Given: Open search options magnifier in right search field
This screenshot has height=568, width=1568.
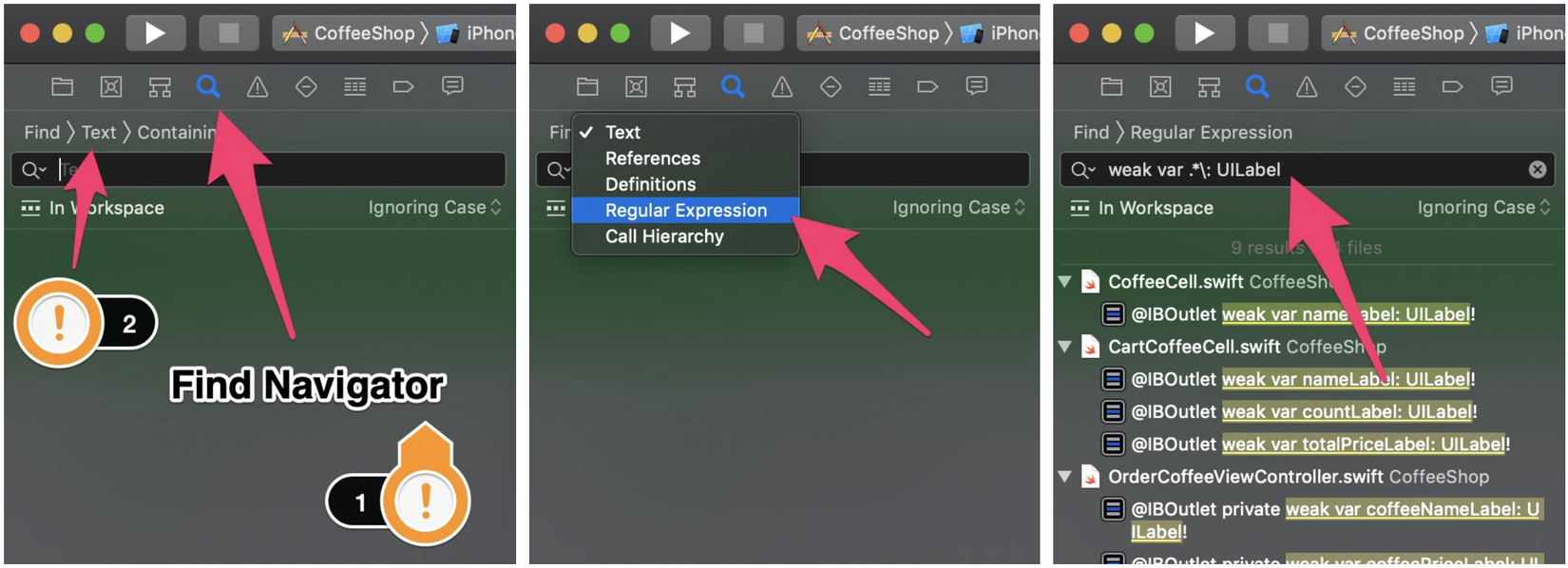Looking at the screenshot, I should coord(1082,170).
